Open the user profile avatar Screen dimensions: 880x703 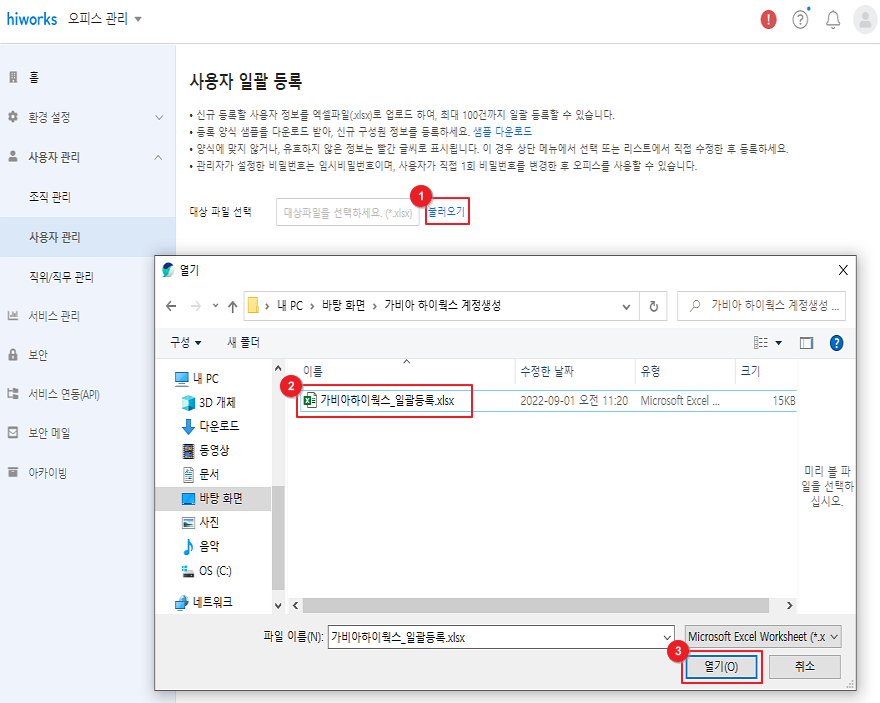point(865,20)
